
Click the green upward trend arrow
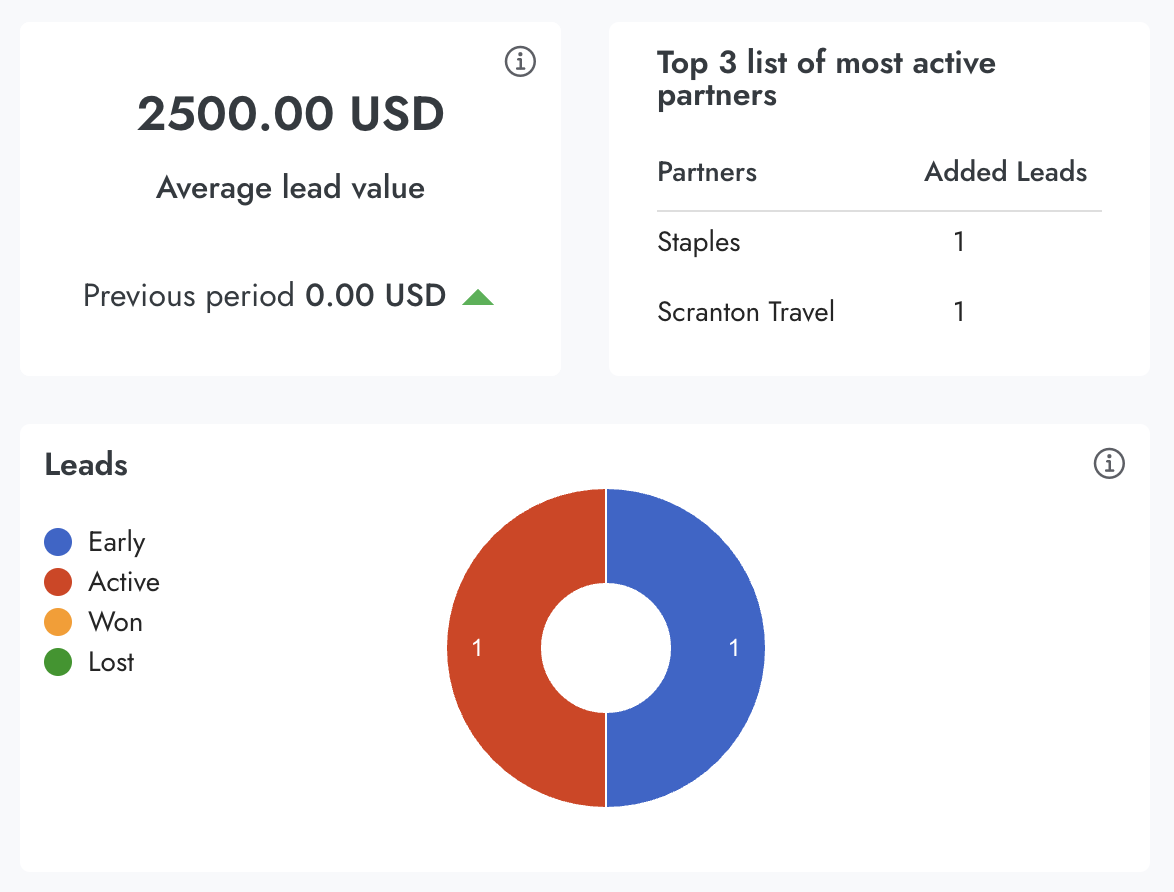(478, 296)
